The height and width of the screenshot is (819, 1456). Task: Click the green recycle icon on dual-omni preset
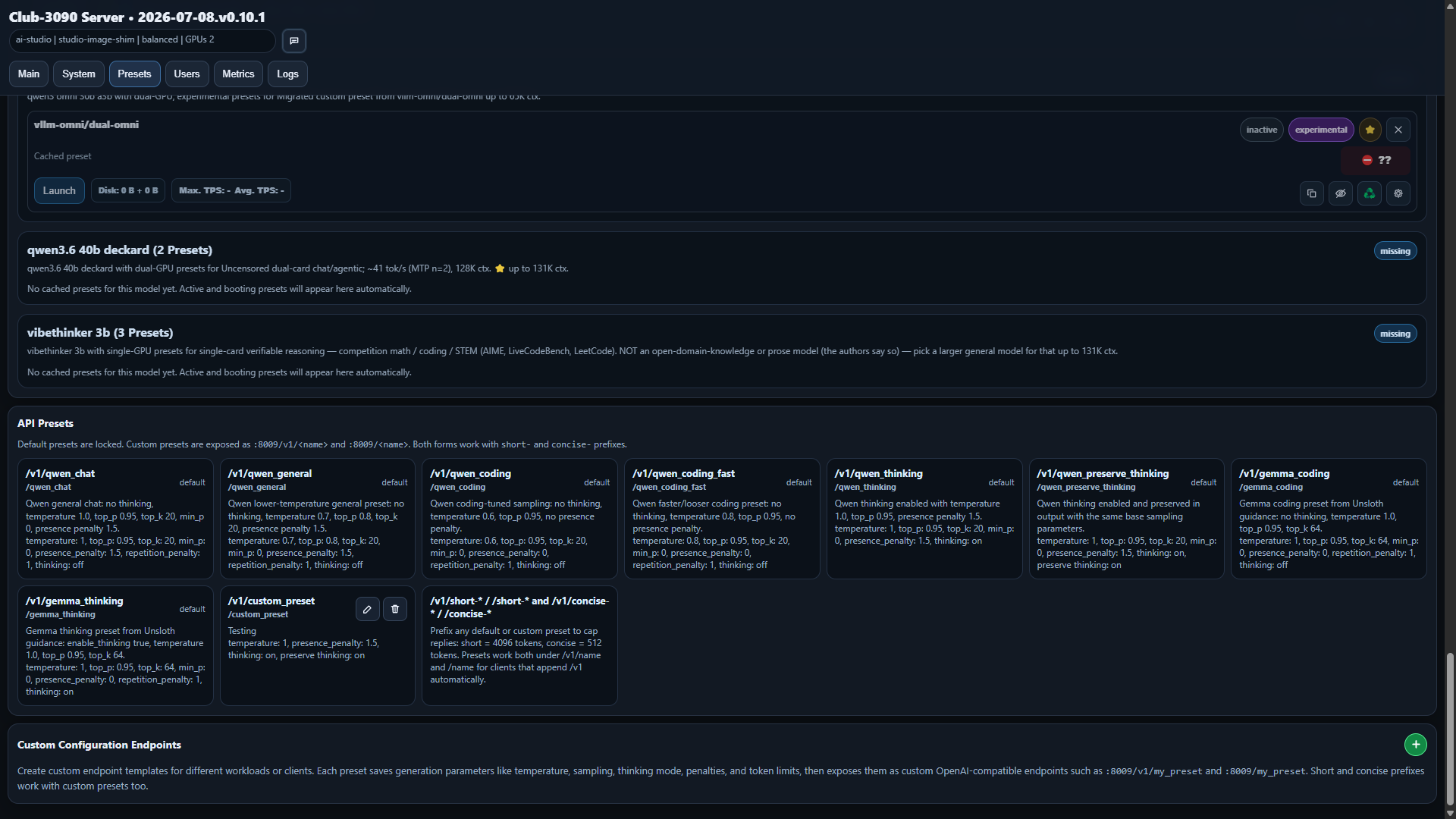point(1370,193)
